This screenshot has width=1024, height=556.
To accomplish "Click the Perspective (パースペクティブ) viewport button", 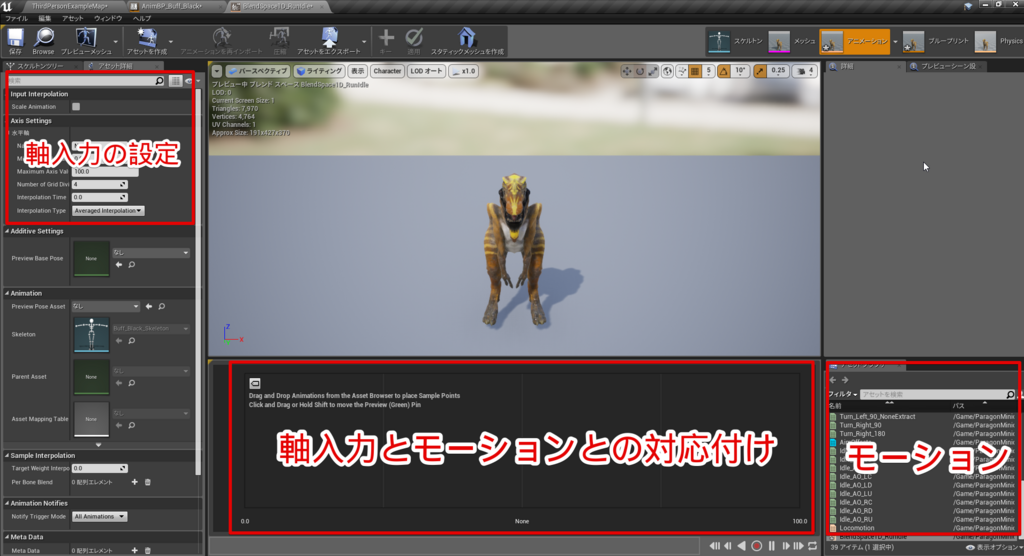I will 257,71.
